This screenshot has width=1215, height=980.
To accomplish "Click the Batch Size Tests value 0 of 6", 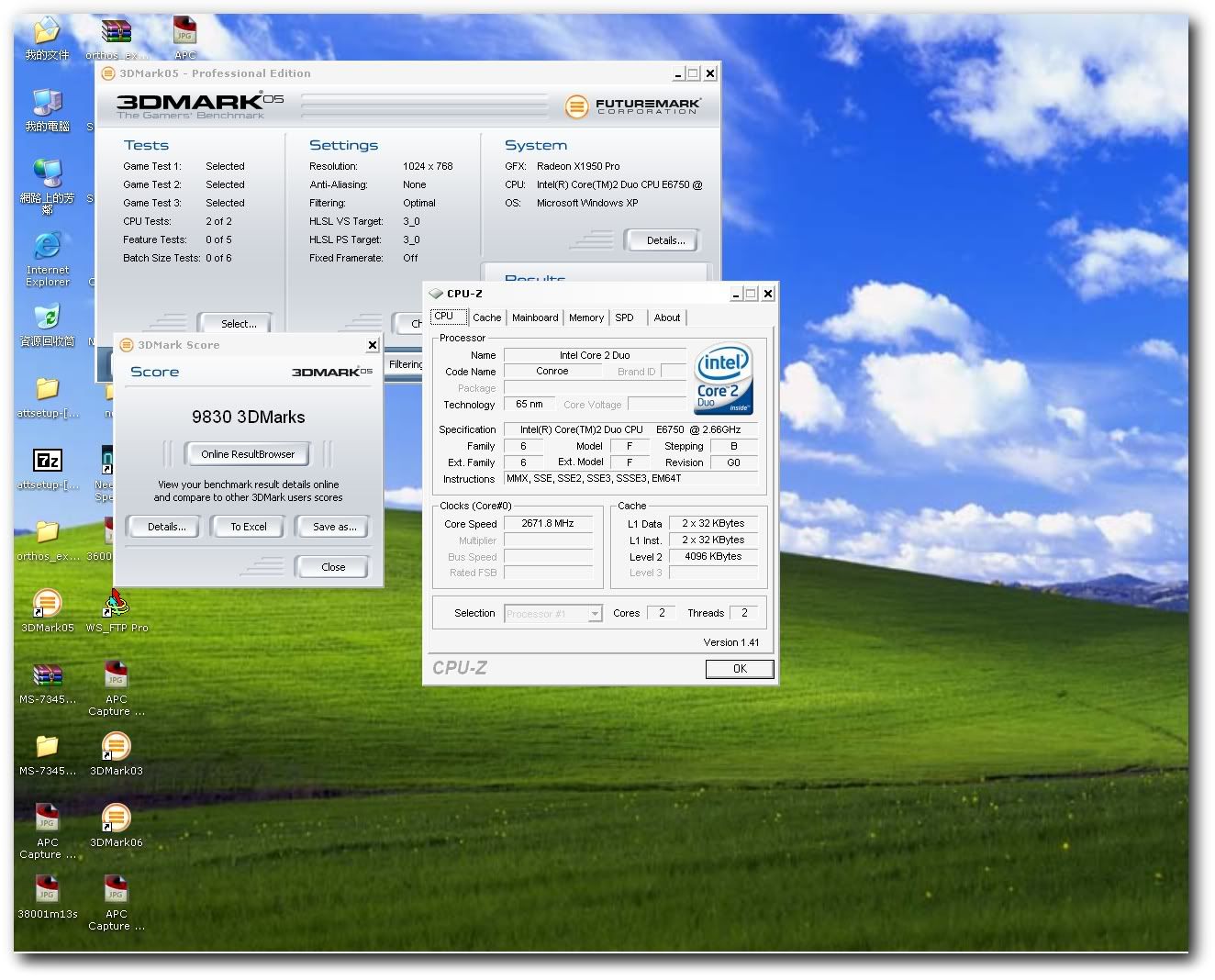I will tap(218, 258).
